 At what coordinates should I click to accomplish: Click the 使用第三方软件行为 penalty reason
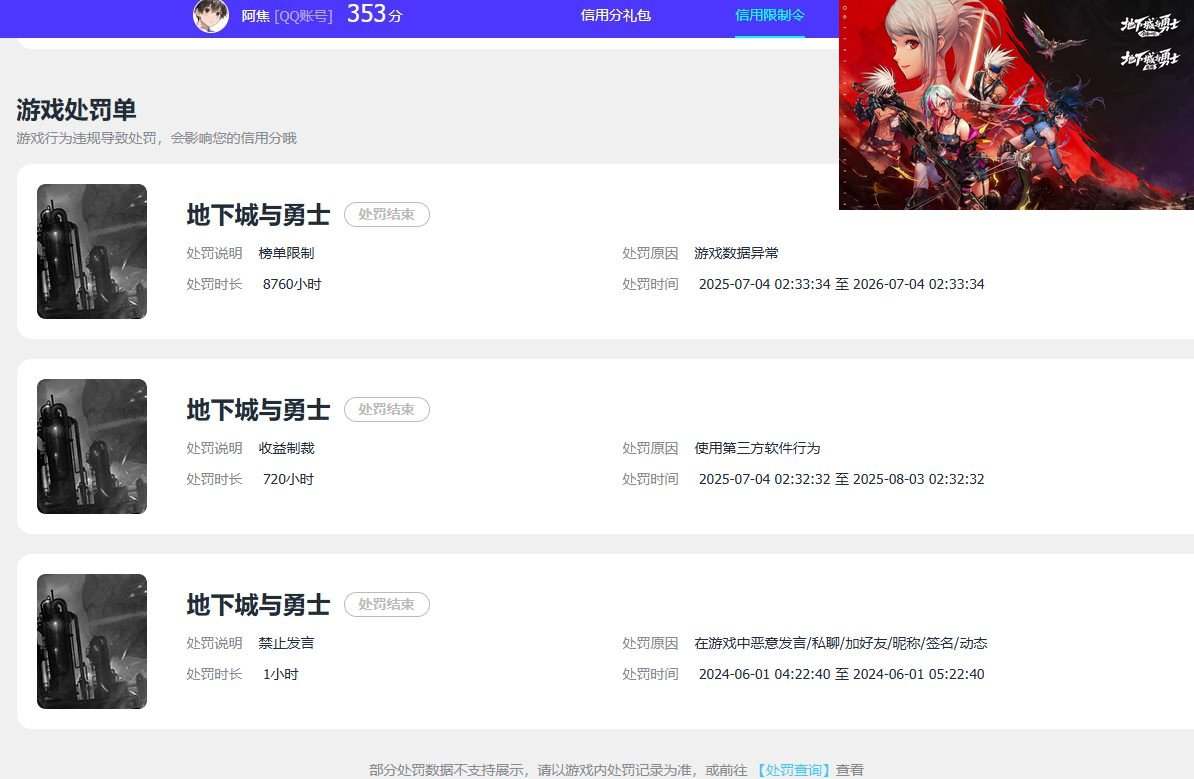(757, 448)
